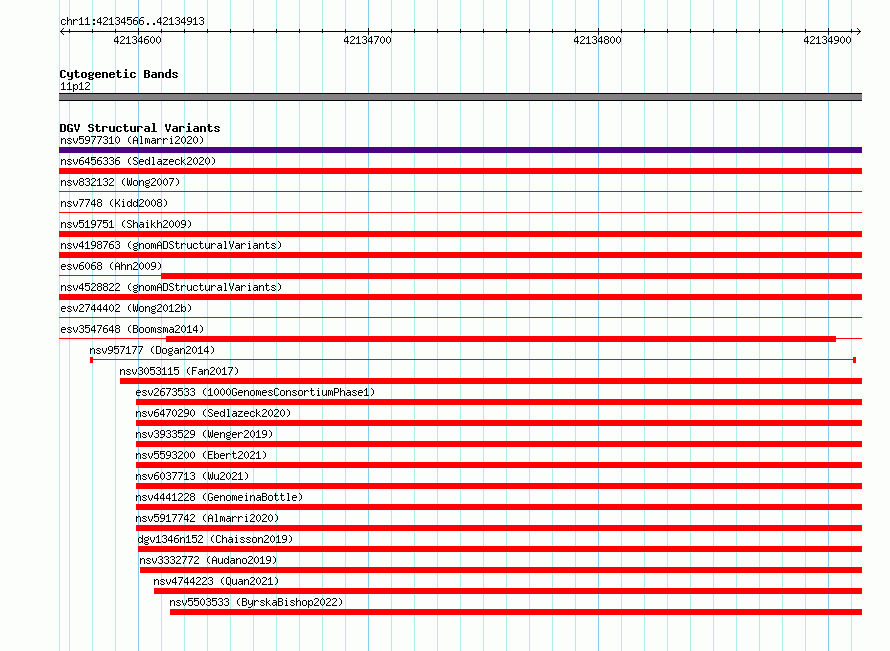This screenshot has width=890, height=651.
Task: Open variant nsv5593200 (Ebert2021)
Action: [x=201, y=455]
